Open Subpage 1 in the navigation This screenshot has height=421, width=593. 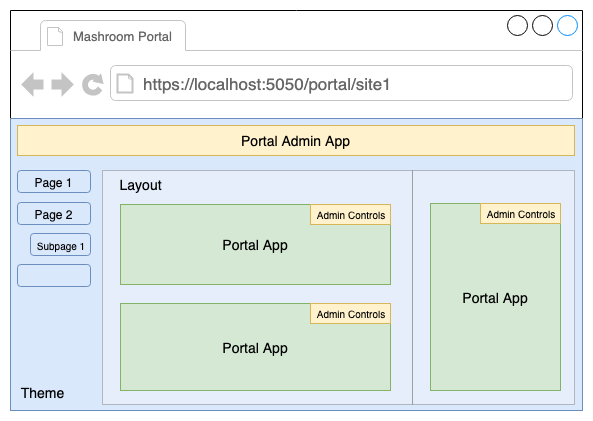pyautogui.click(x=61, y=245)
